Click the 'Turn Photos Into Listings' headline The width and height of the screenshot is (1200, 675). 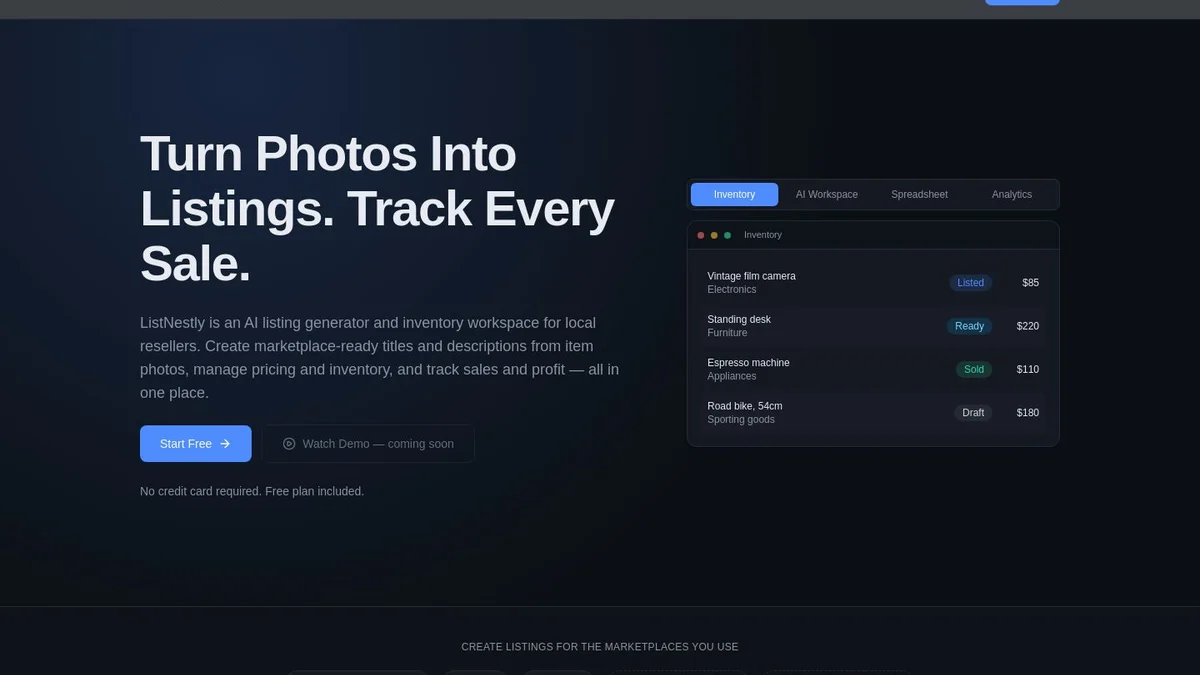377,209
